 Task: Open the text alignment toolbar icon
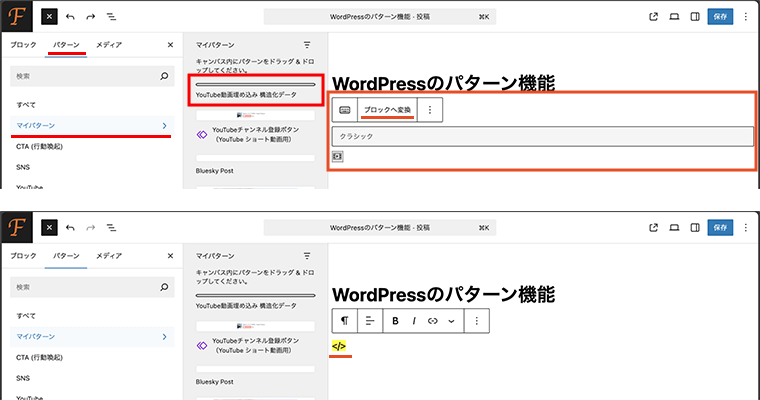click(x=370, y=321)
